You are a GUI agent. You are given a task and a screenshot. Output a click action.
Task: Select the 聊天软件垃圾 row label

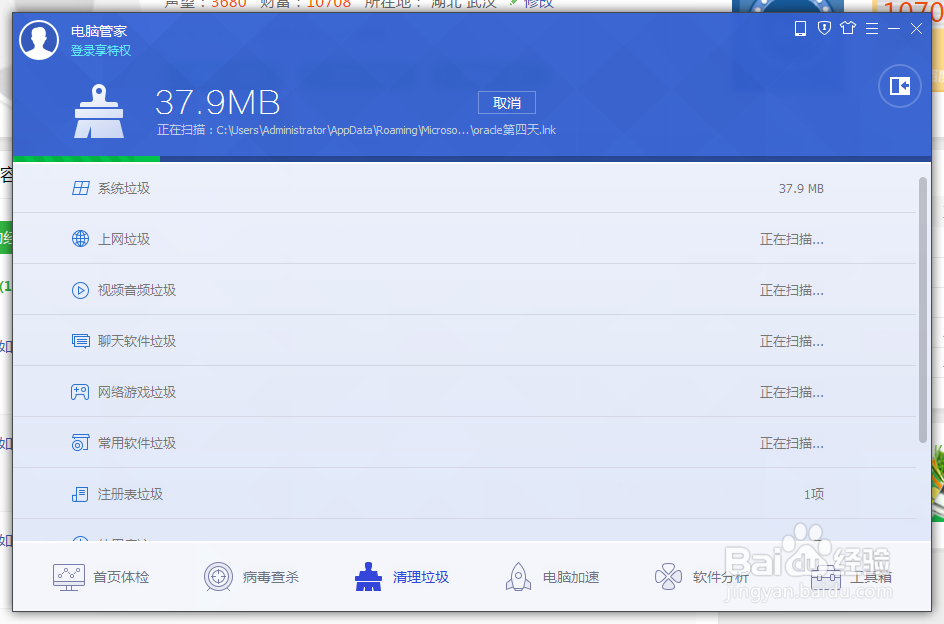pyautogui.click(x=137, y=341)
